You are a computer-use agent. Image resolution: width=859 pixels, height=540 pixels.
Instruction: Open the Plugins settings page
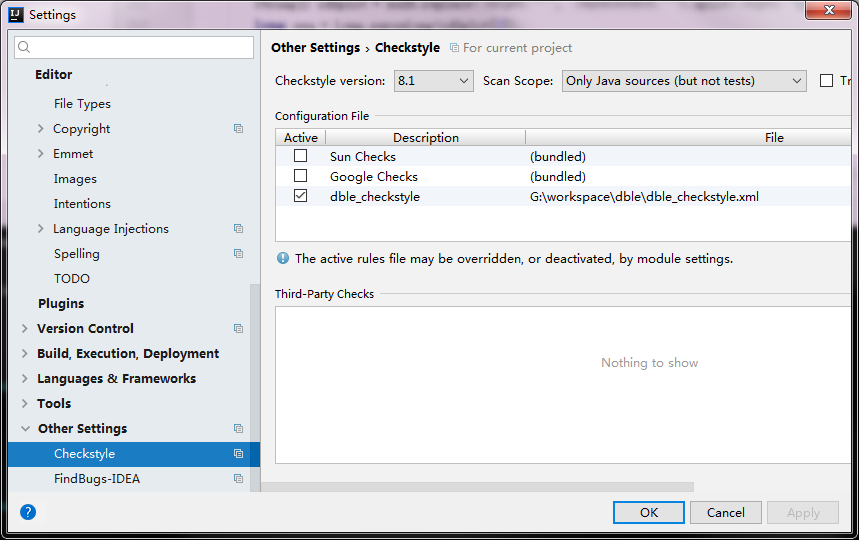61,304
